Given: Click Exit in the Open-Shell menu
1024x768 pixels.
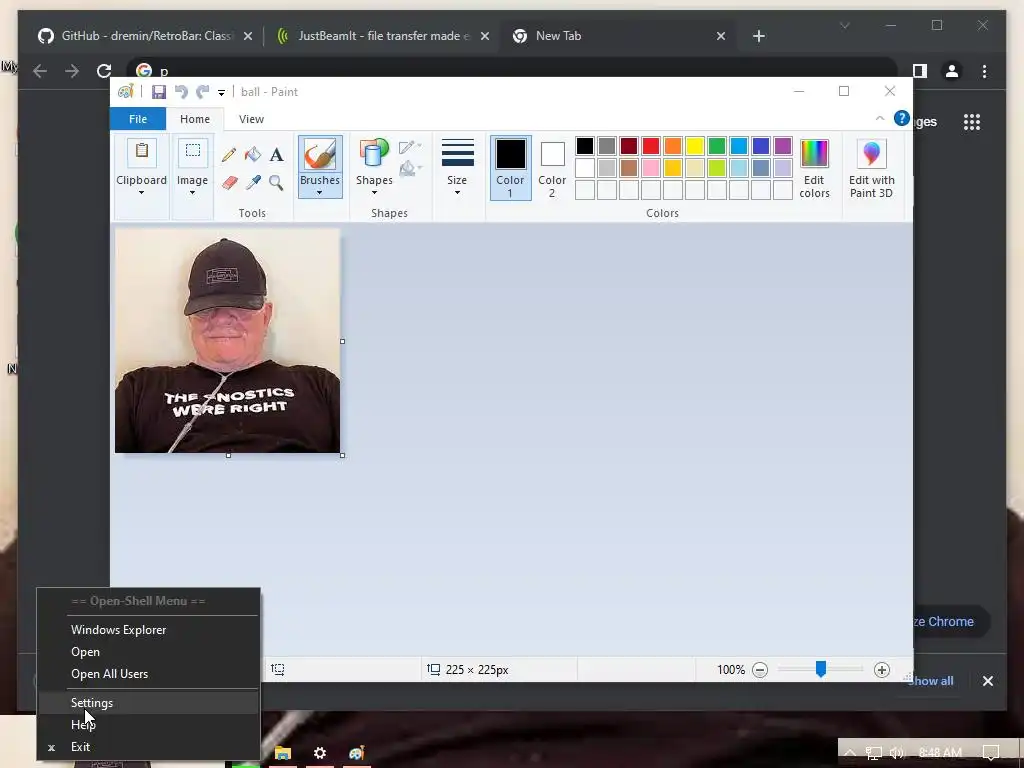Looking at the screenshot, I should coord(148,746).
